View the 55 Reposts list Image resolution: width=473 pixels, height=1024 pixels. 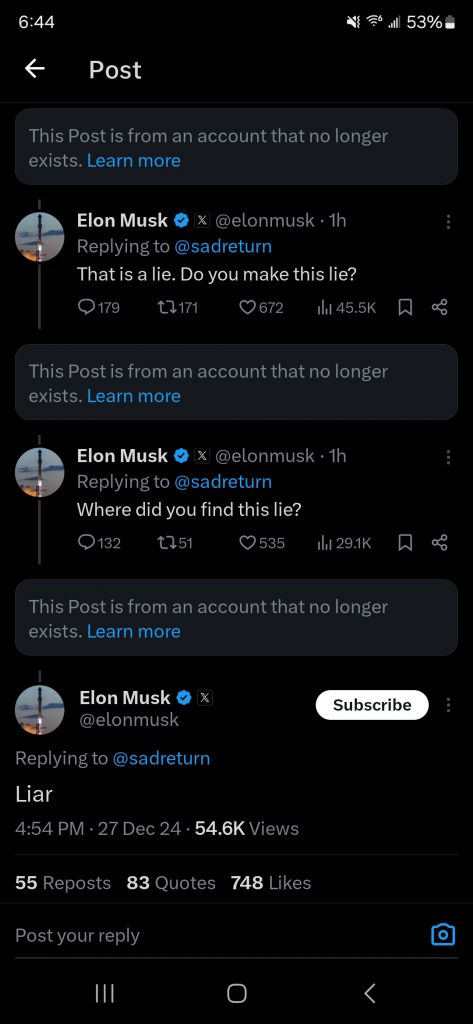pos(63,883)
